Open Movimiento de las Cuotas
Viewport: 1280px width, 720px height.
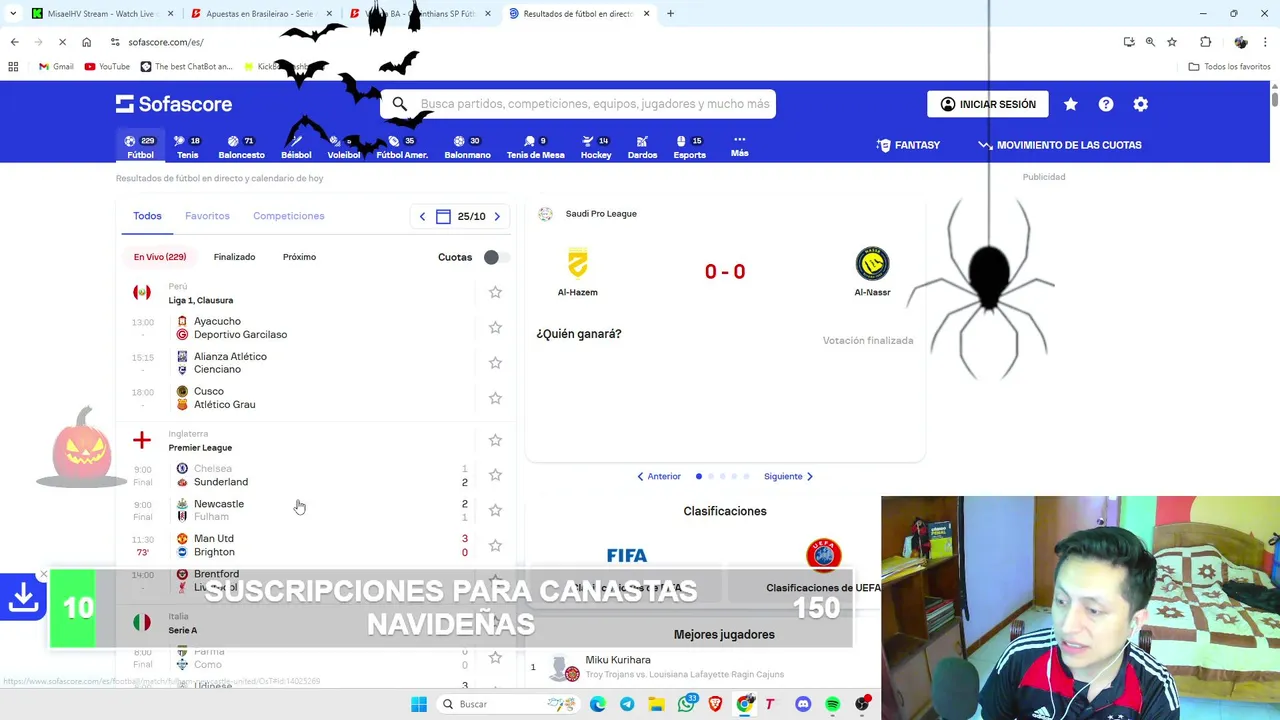tap(1059, 145)
